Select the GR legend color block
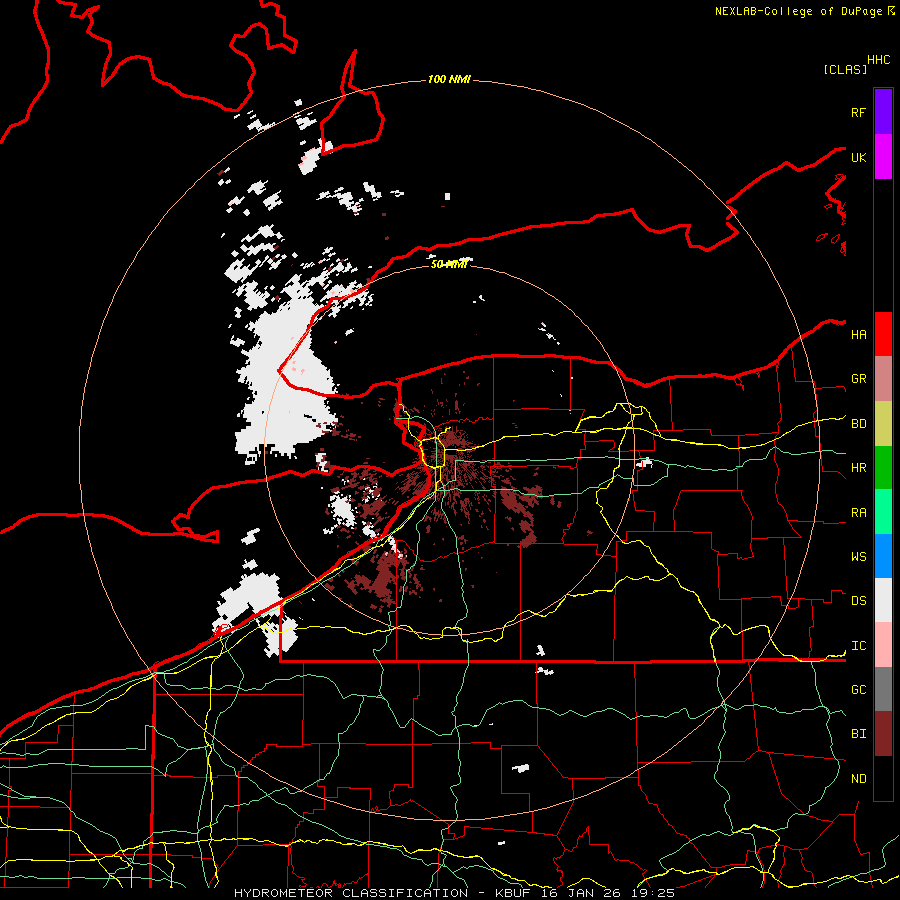This screenshot has height=900, width=900. (883, 379)
